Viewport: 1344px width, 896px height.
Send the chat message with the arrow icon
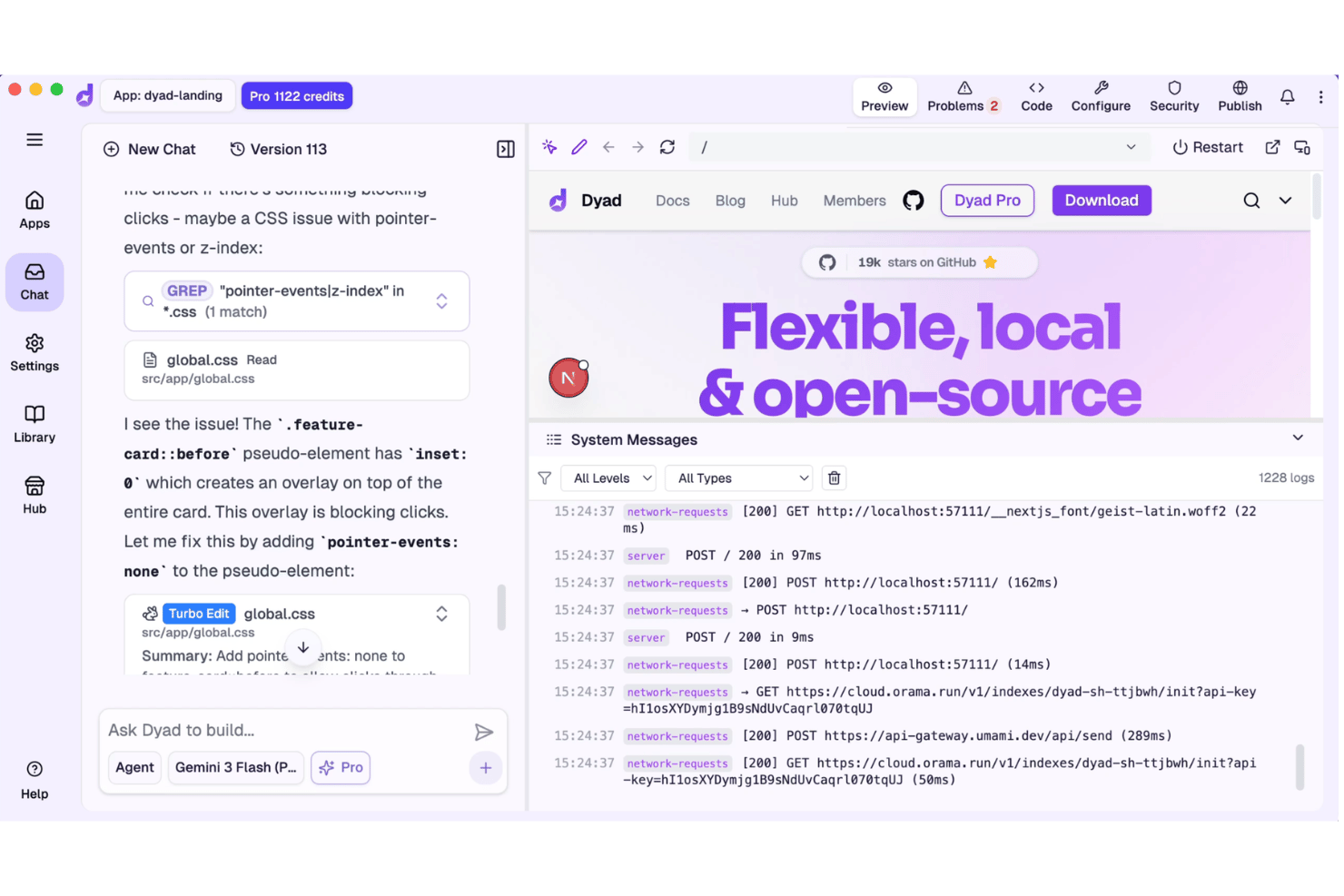pyautogui.click(x=483, y=732)
